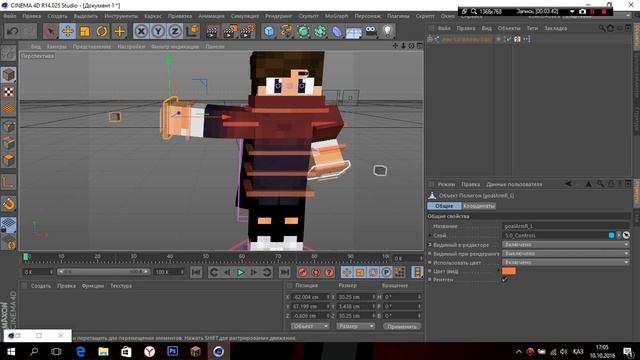Activate the Move tool
This screenshot has width=640, height=360.
point(68,31)
